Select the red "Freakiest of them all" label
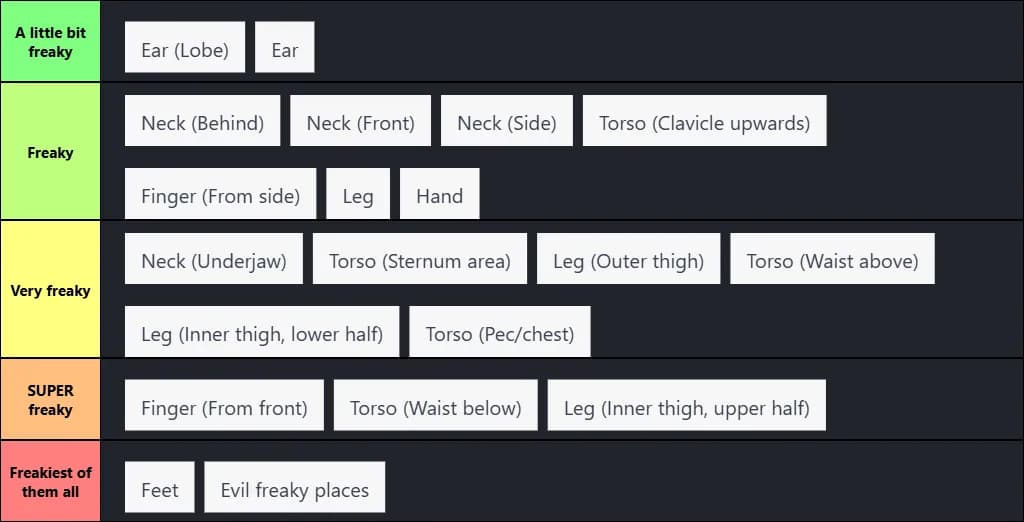This screenshot has width=1024, height=522. coord(50,481)
